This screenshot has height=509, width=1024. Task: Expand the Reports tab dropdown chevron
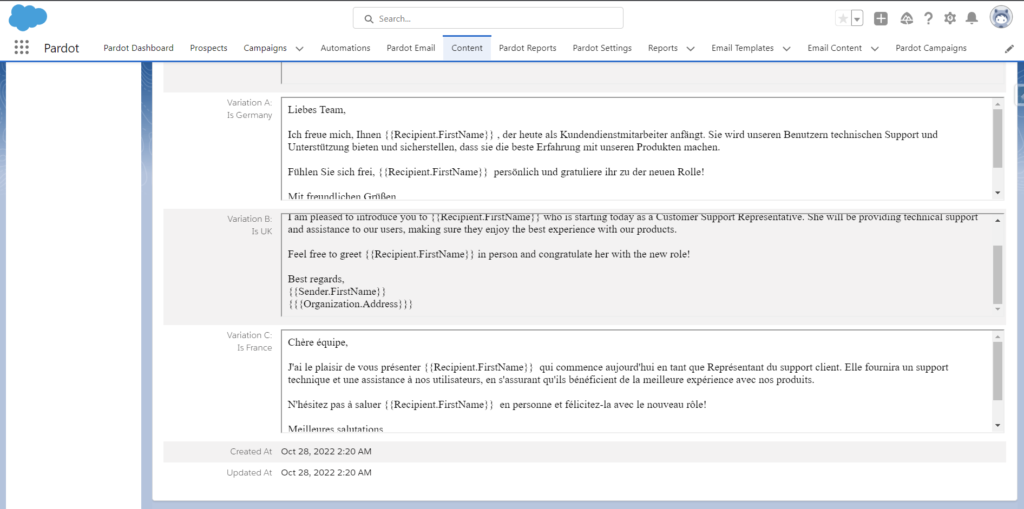pos(690,48)
